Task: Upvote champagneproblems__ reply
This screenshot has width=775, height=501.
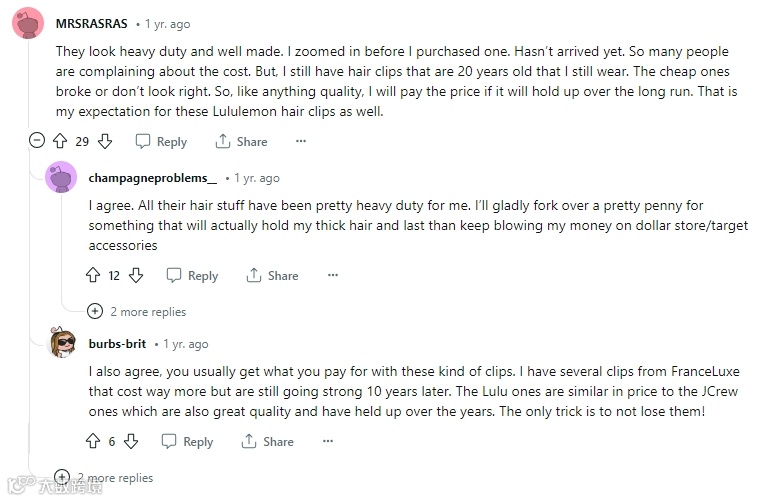Action: pos(94,275)
